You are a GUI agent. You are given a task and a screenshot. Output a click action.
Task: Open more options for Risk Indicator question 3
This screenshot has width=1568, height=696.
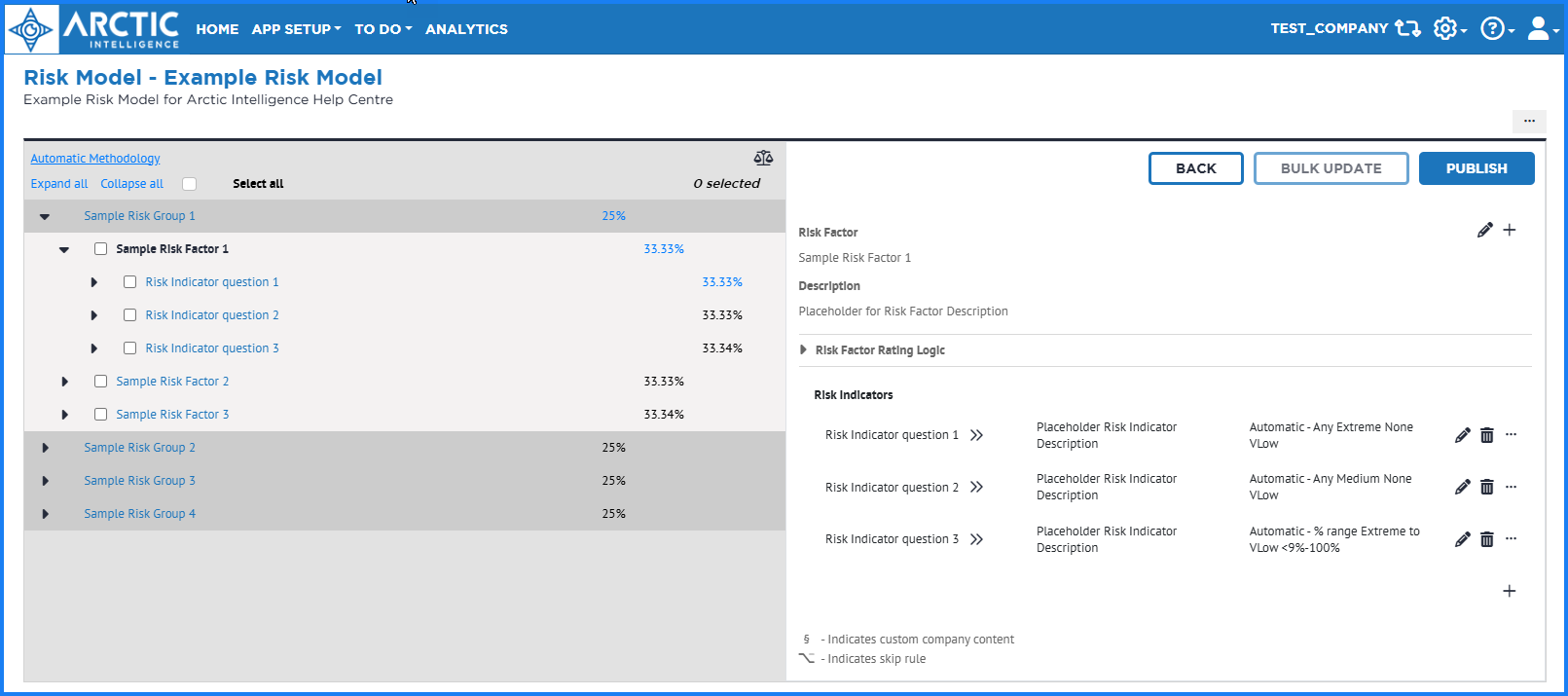[1511, 539]
